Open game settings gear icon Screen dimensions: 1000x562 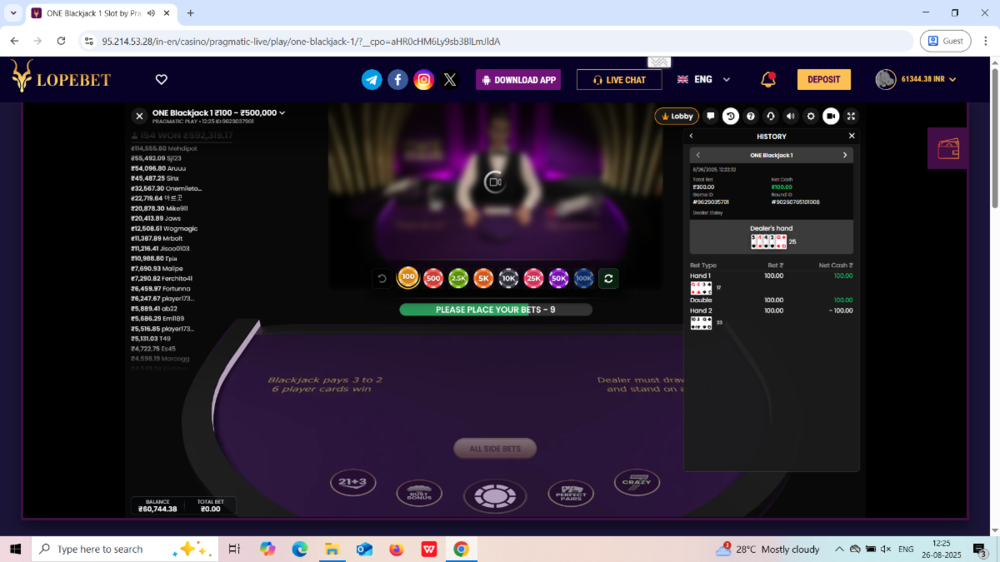811,116
